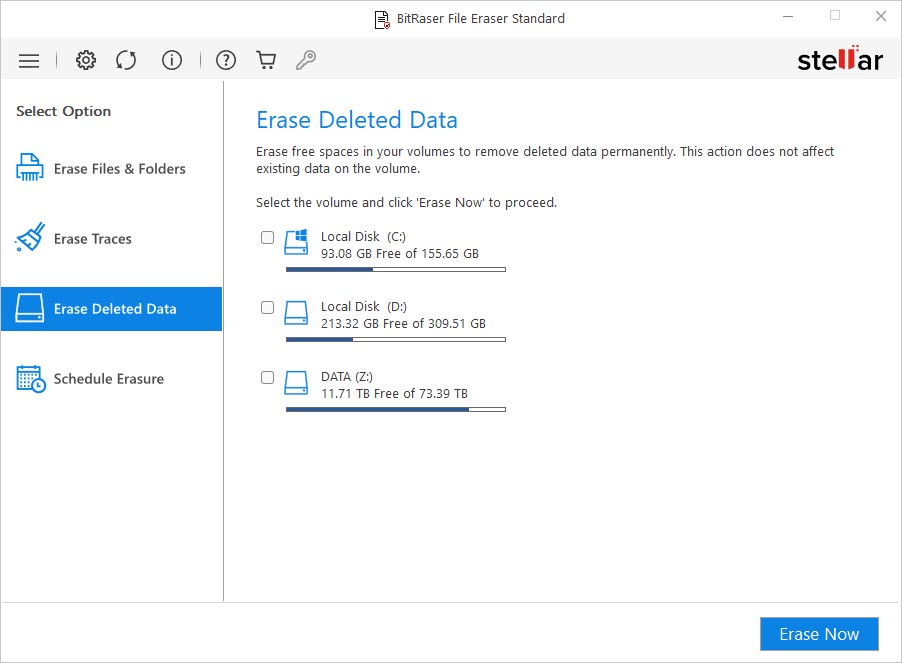Select Erase Files & Folders option
902x663 pixels.
point(111,168)
